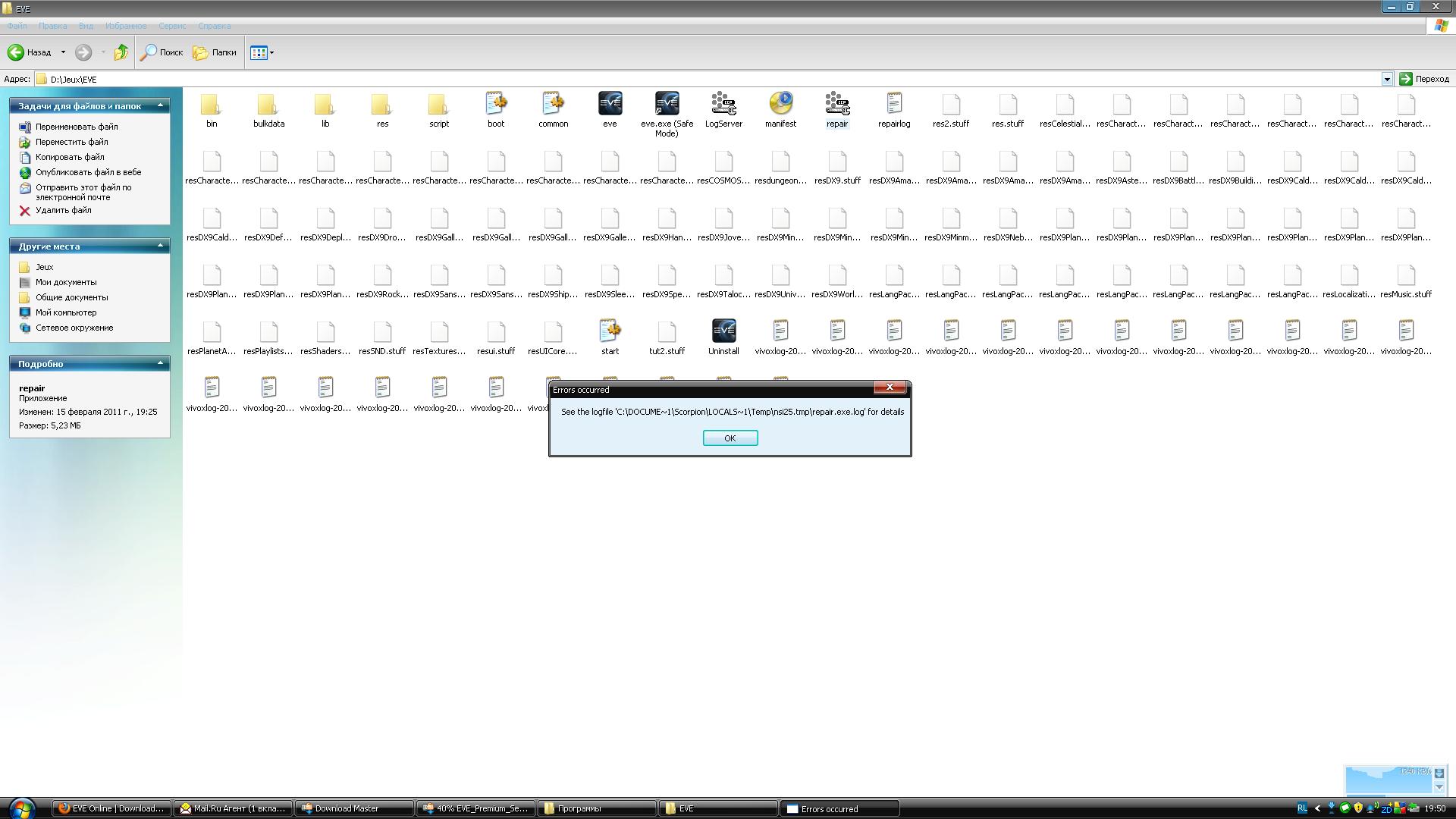The image size is (1456, 819).
Task: Click the Удалить файл link
Action: pos(63,211)
